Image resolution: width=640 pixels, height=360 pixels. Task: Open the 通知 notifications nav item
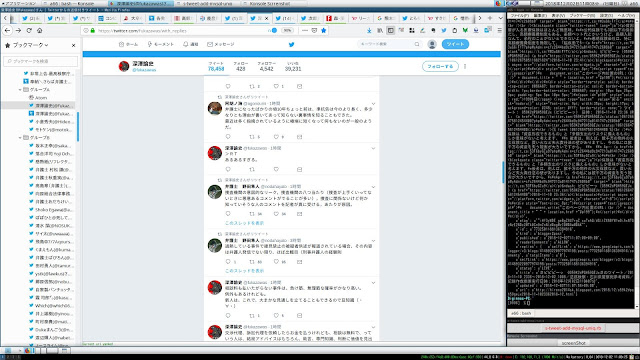point(191,44)
